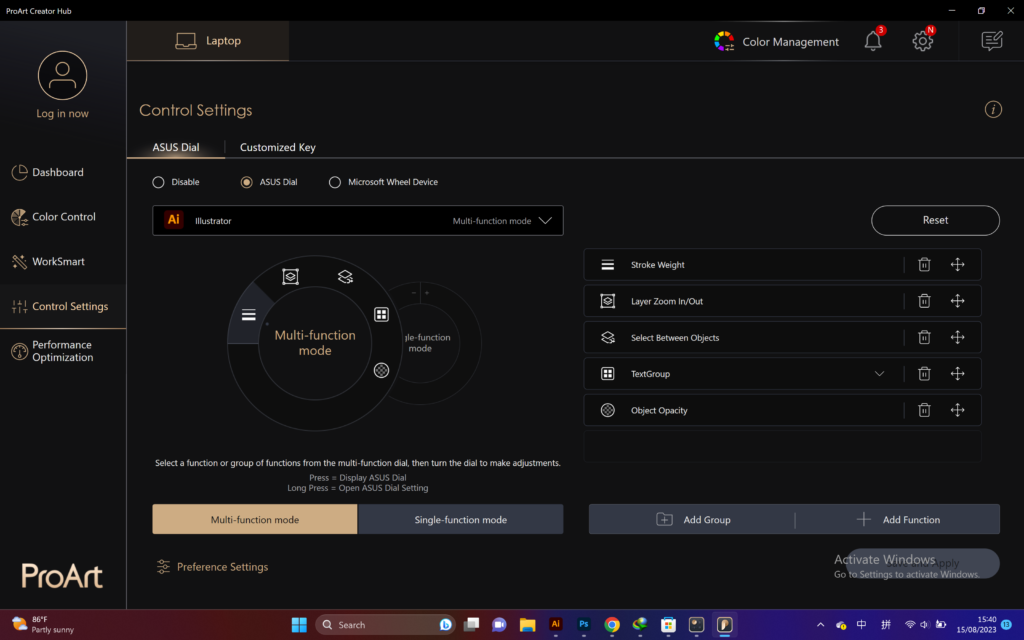The width and height of the screenshot is (1024, 640).
Task: Open File Explorer from the taskbar
Action: (528, 624)
